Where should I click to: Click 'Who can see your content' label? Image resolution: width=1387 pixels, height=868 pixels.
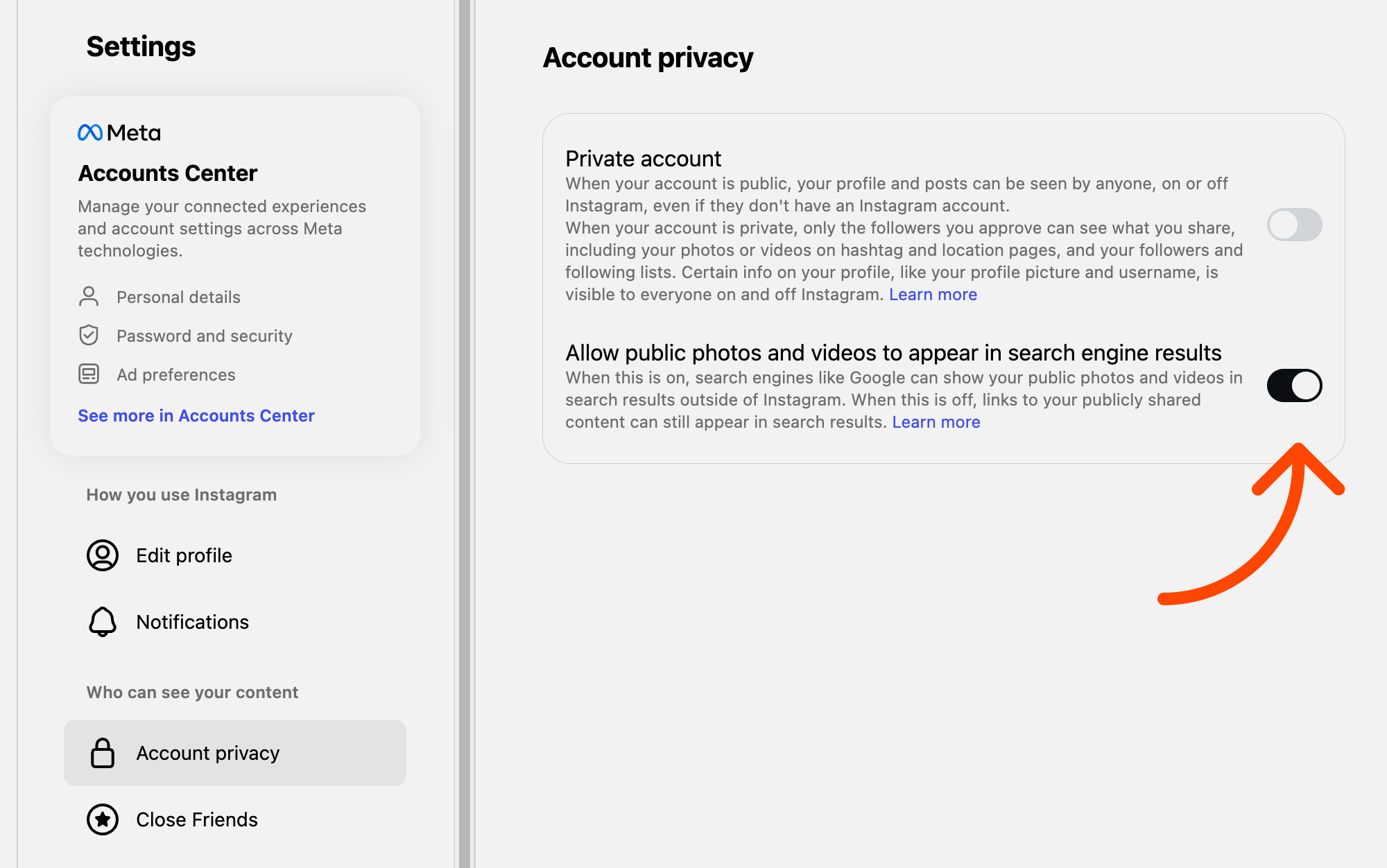coord(192,692)
